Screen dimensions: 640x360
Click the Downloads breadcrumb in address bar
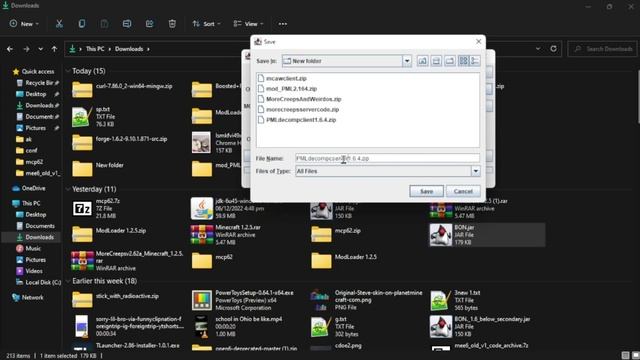129,49
